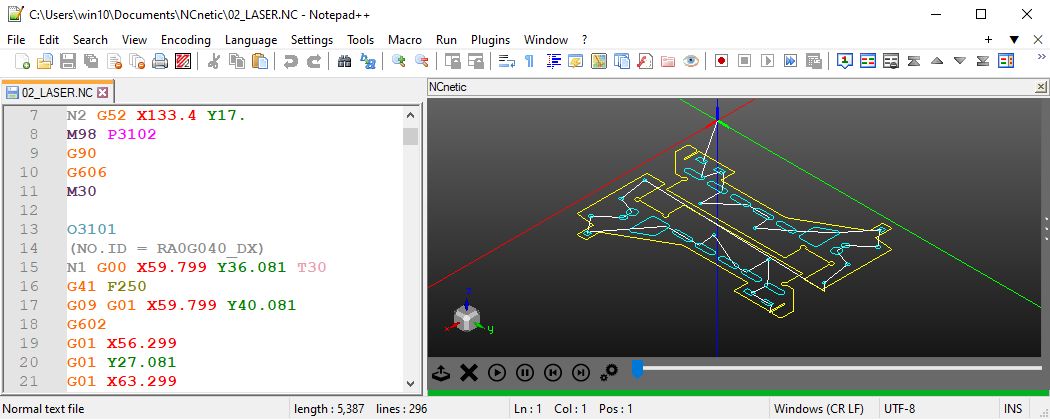Click editor scrollbar down arrow
Screen dimensions: 1050x420
pyautogui.click(x=410, y=384)
